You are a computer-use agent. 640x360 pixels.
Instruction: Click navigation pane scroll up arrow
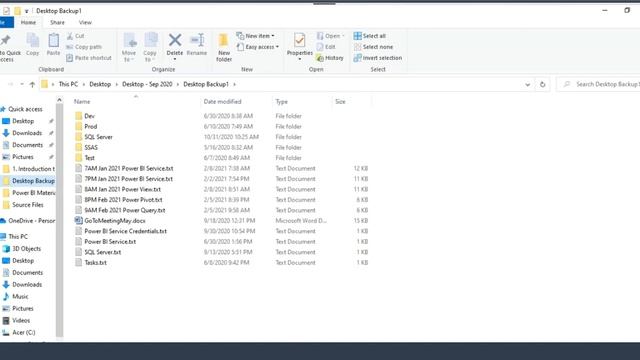[x=59, y=100]
